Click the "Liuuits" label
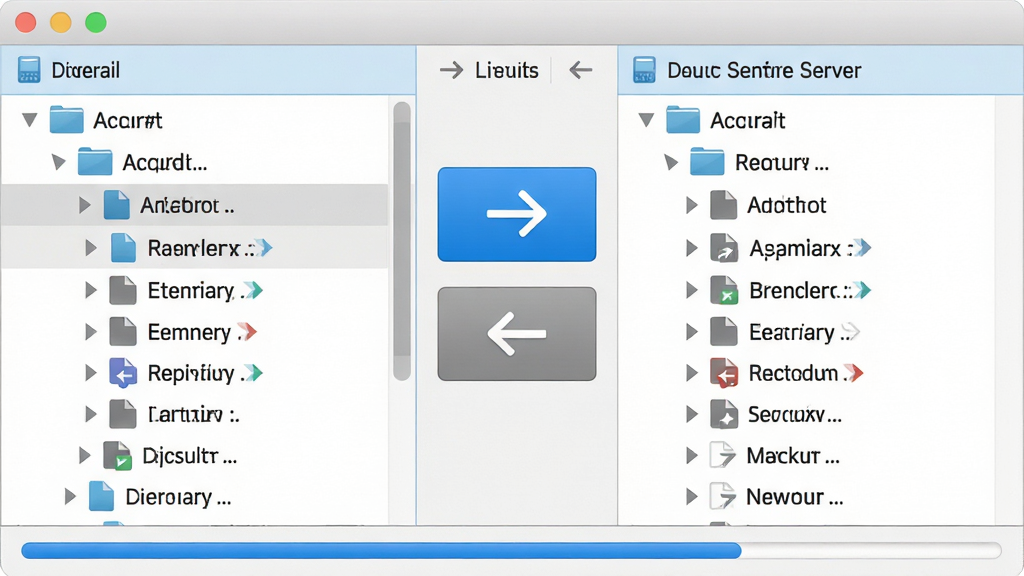1024x576 pixels. [507, 71]
